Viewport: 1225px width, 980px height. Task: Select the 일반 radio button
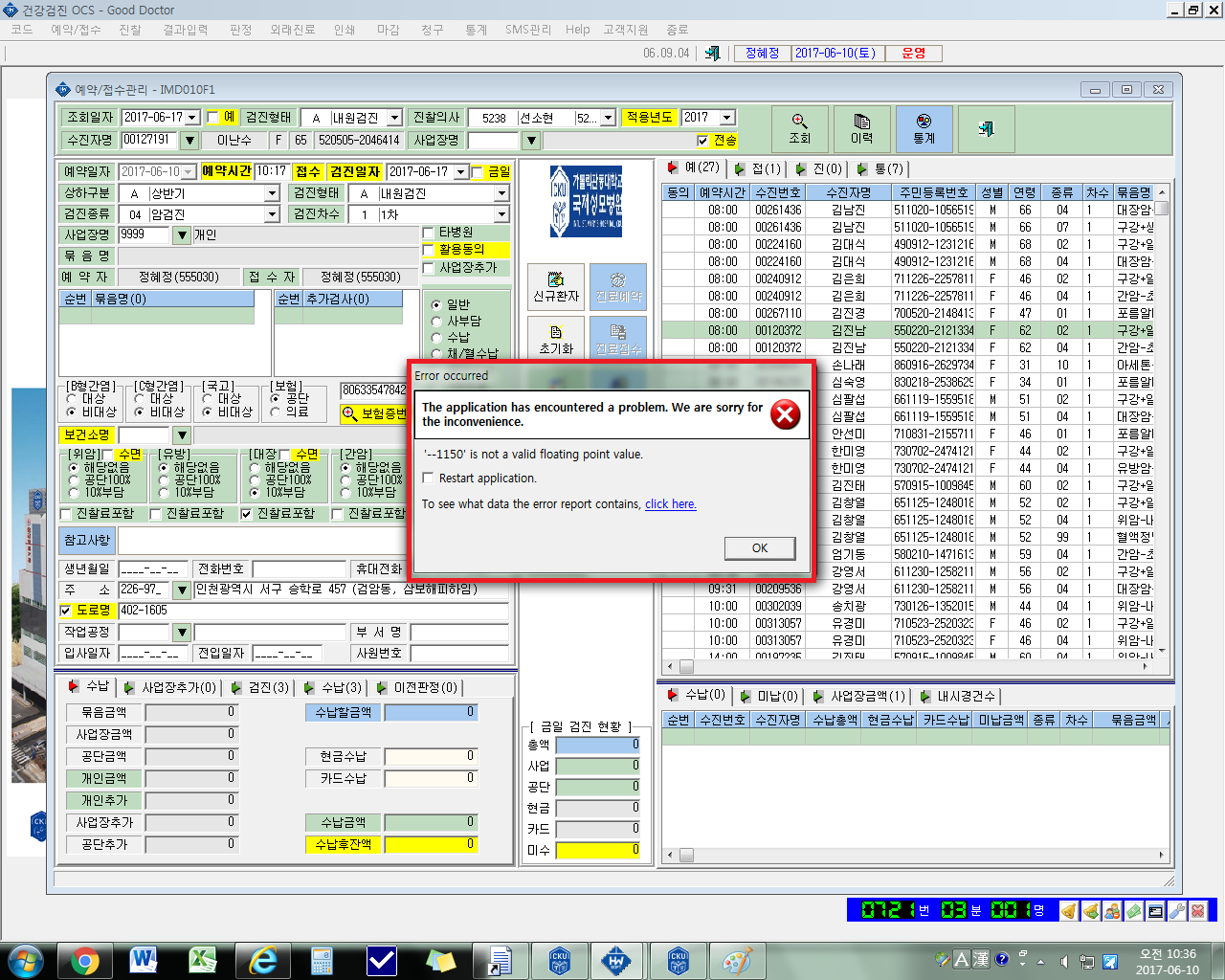click(x=436, y=304)
